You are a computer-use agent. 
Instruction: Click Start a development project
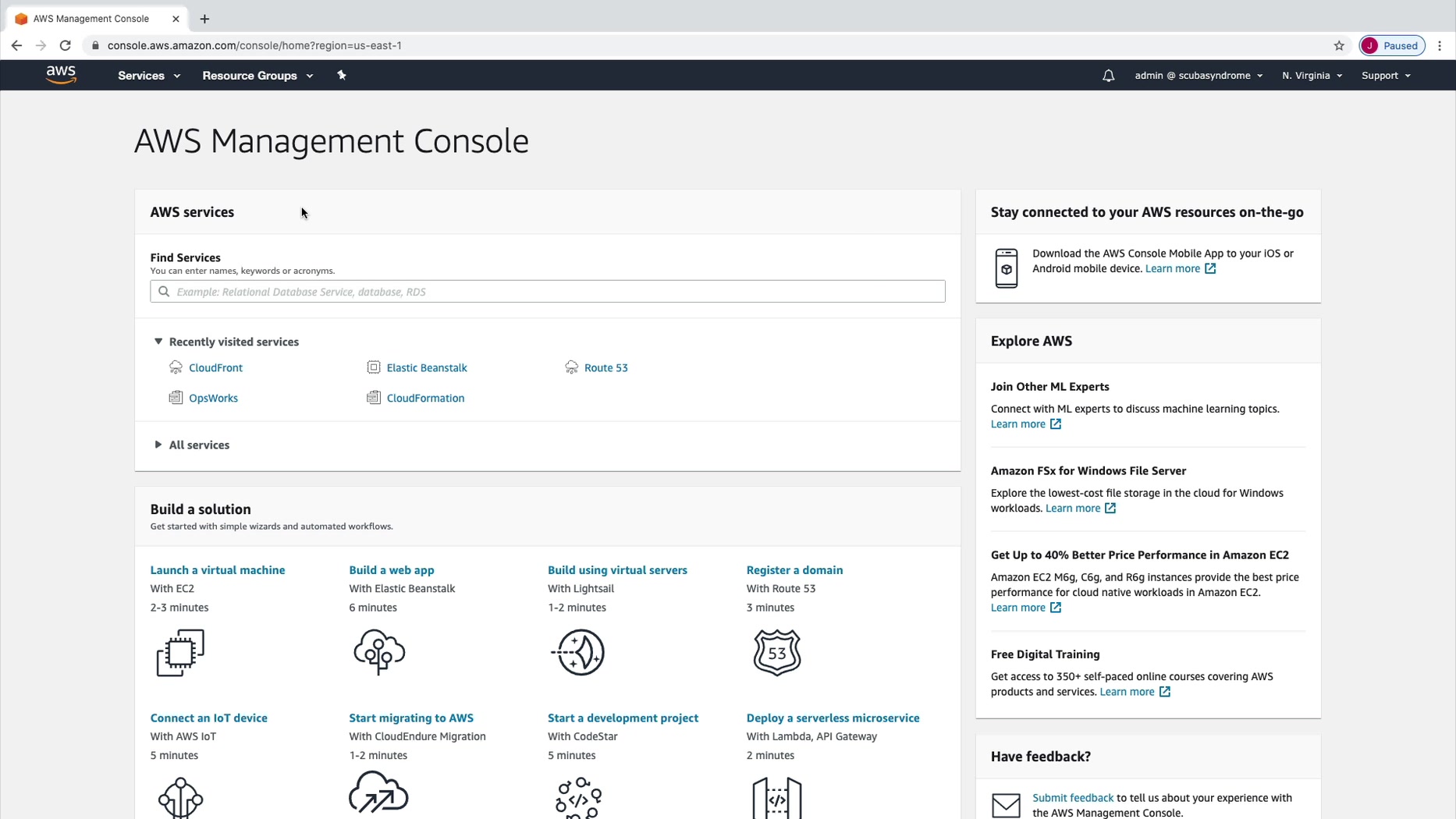click(x=623, y=718)
